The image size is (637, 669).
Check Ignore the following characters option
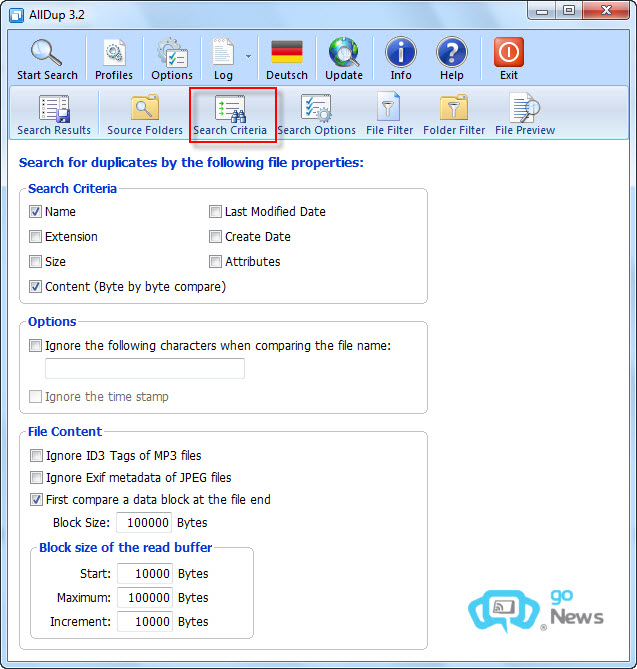point(35,345)
